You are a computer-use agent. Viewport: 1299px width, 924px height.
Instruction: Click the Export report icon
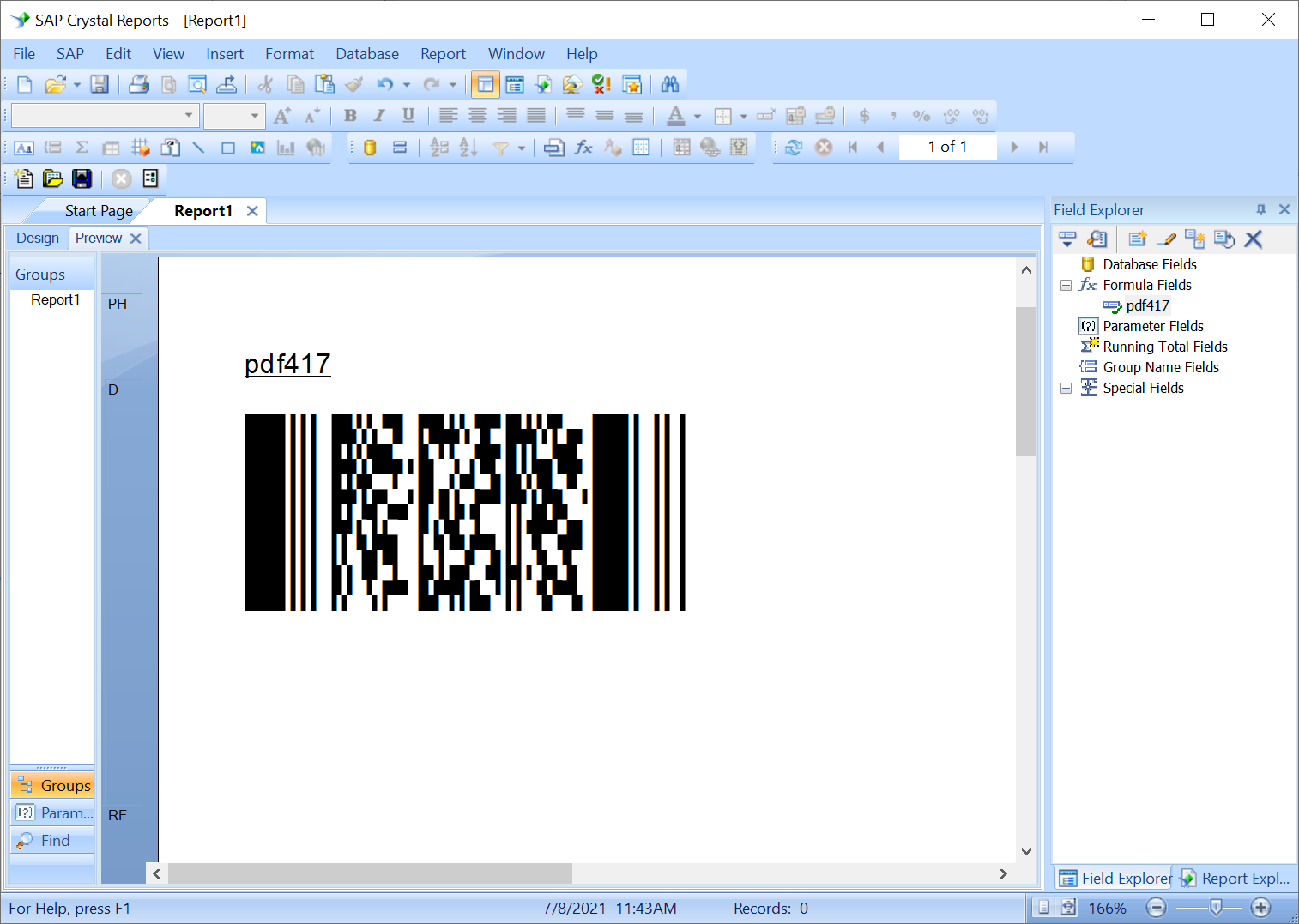click(227, 84)
